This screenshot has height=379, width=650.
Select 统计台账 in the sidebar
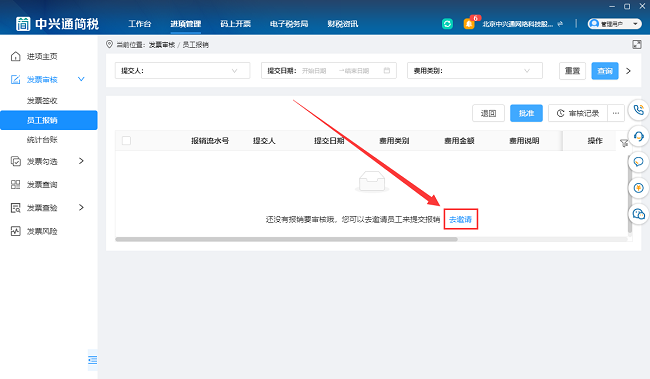[x=42, y=140]
